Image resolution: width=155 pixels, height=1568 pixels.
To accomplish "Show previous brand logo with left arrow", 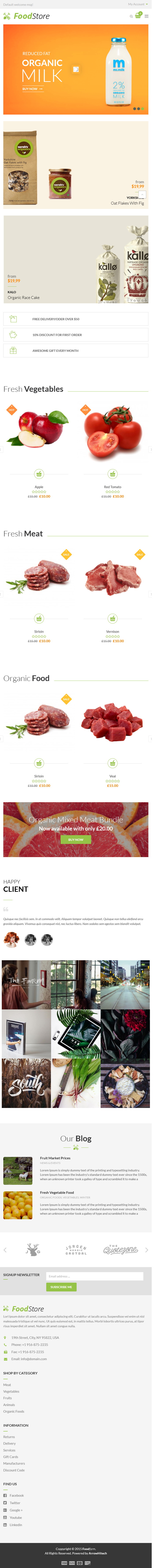I will (5, 1250).
